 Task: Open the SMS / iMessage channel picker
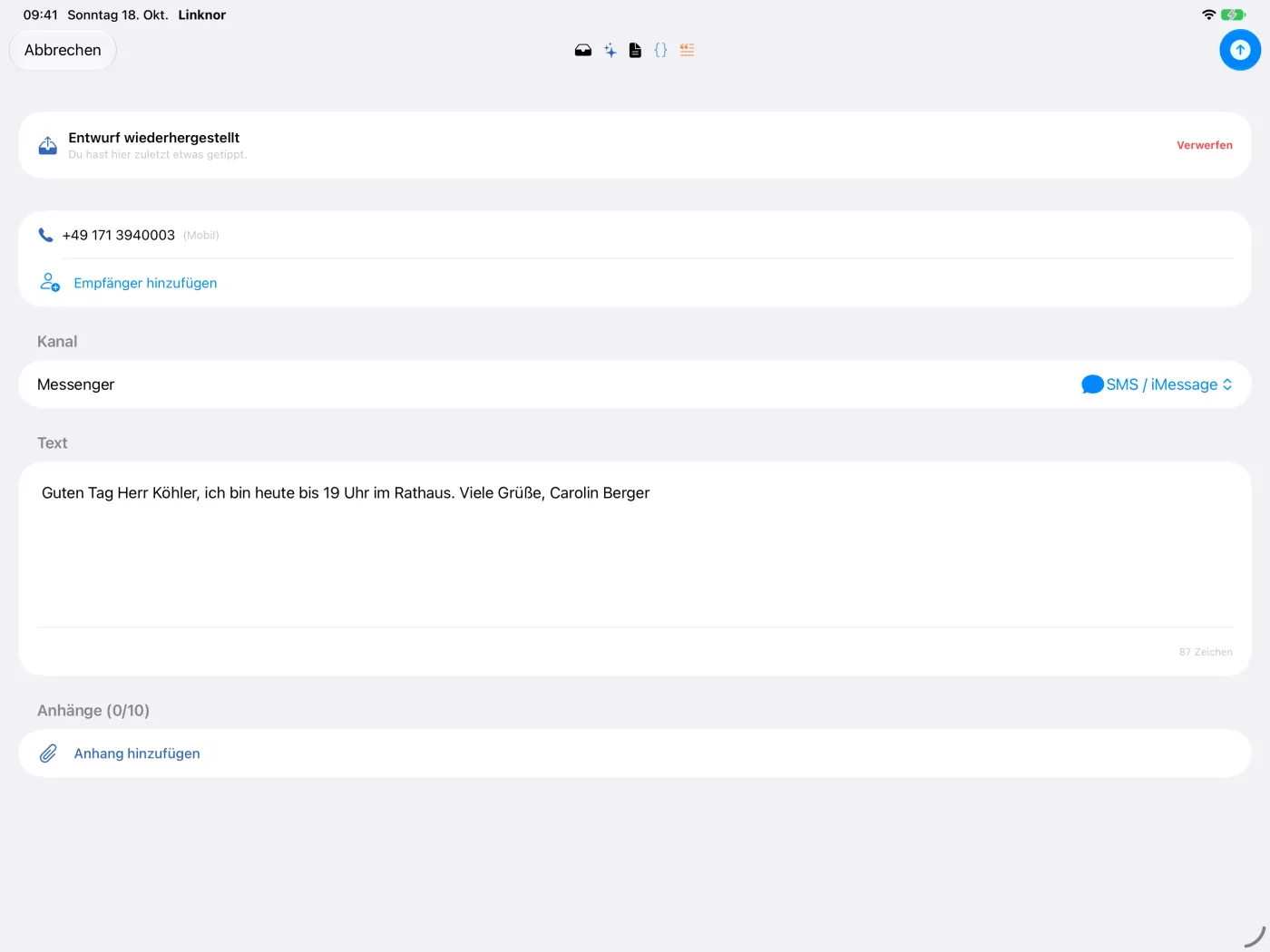[x=1158, y=384]
